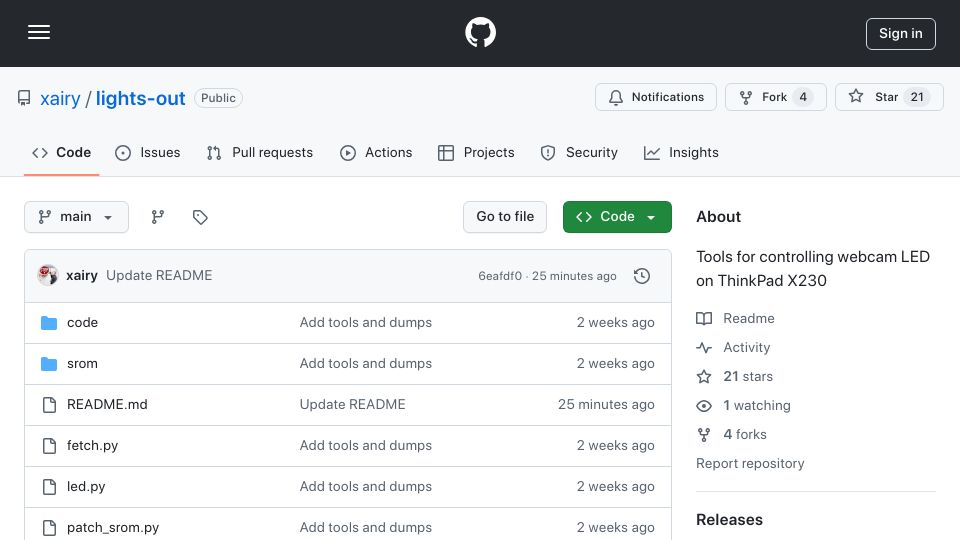This screenshot has height=540, width=960.
Task: Click the led.py file icon
Action: 49,487
